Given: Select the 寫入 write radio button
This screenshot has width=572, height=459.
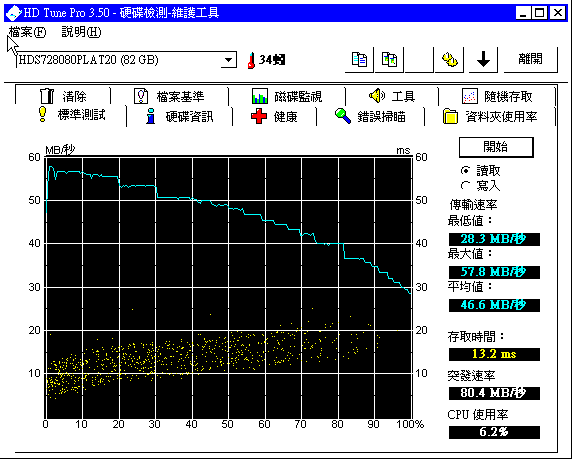Looking at the screenshot, I should (465, 186).
